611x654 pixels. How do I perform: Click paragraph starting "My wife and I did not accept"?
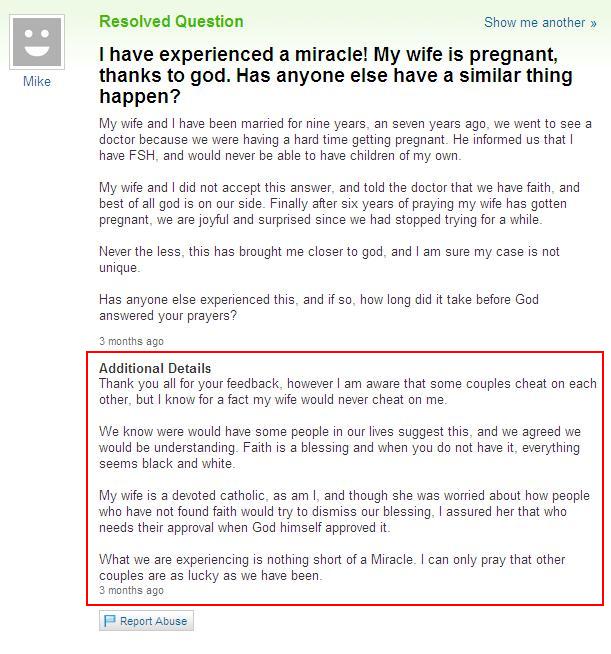coord(339,204)
